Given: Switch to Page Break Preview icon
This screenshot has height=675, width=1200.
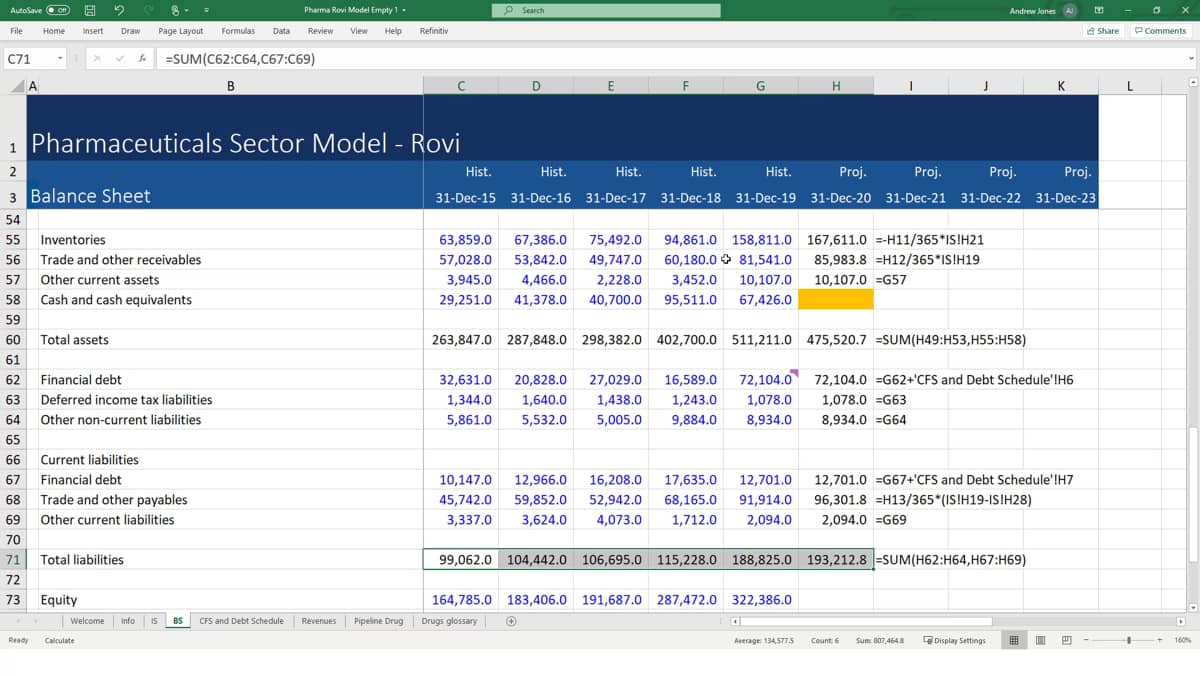Looking at the screenshot, I should [x=1066, y=640].
